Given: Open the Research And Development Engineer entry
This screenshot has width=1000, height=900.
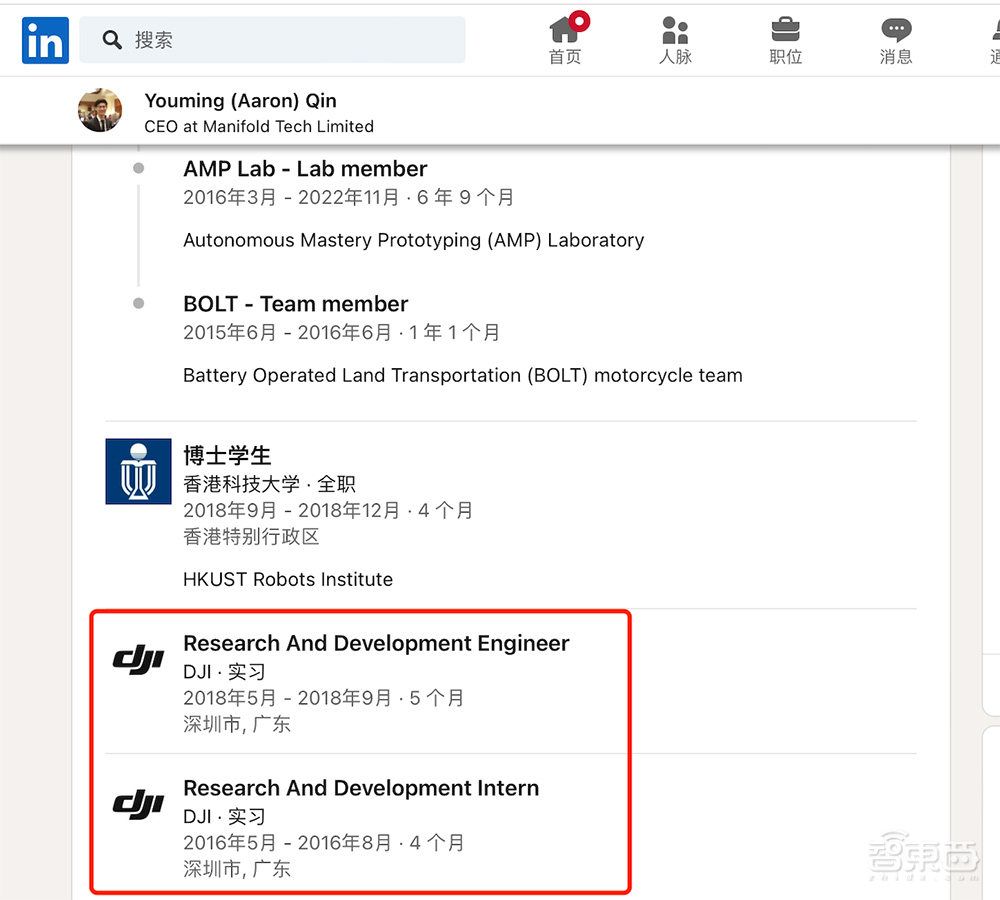Looking at the screenshot, I should point(376,643).
